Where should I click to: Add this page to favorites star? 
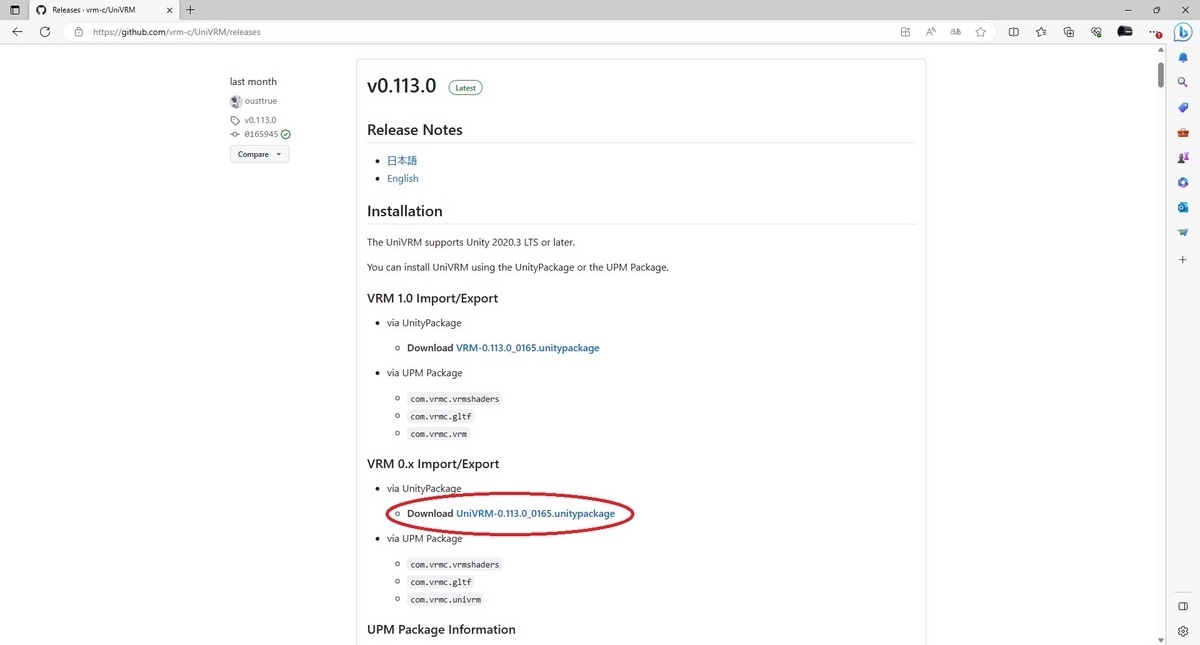pos(980,32)
